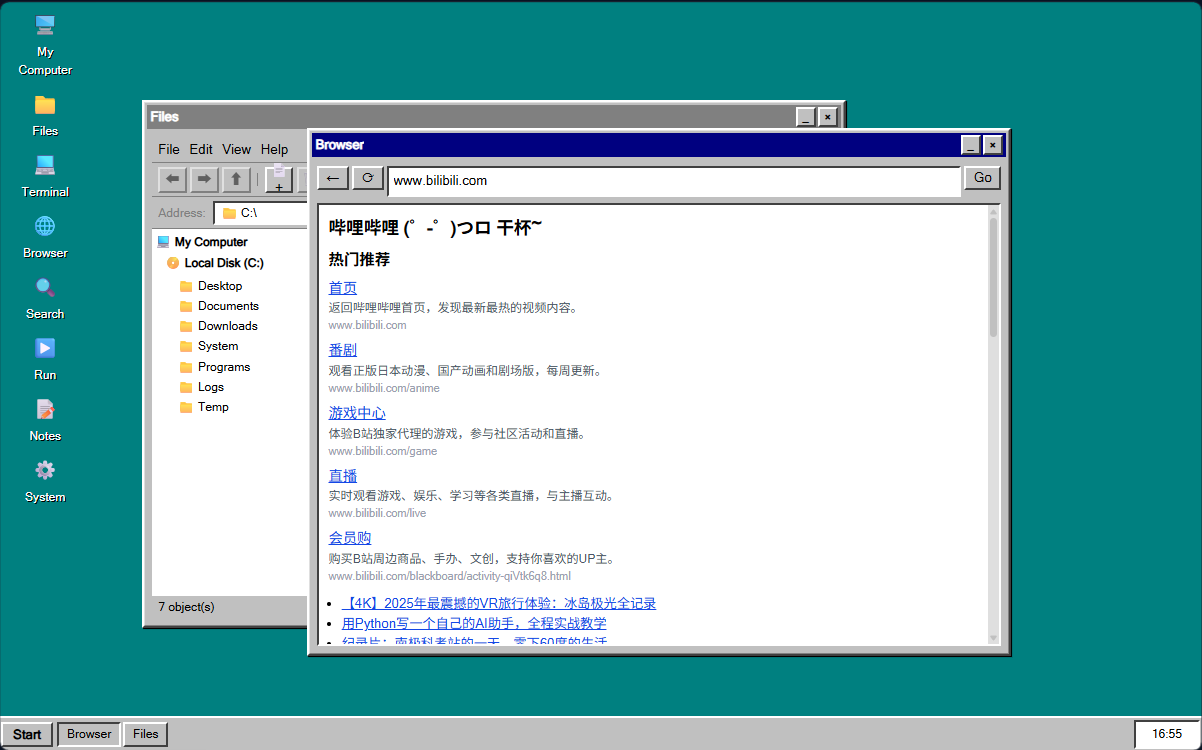
Task: Reload the page with Browser's refresh icon
Action: pos(367,178)
